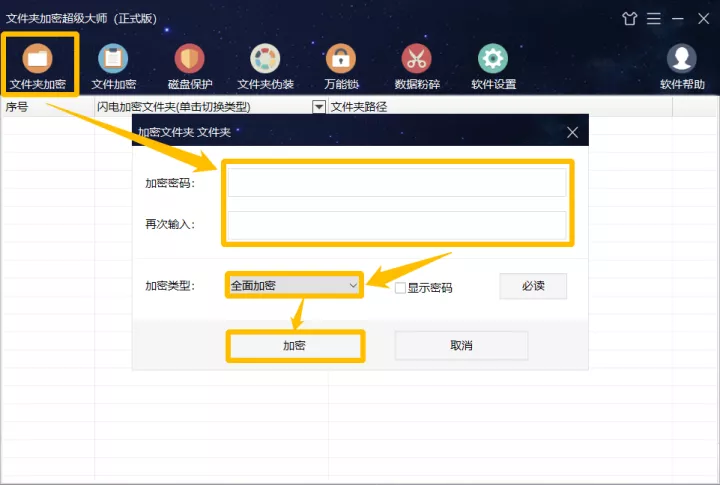This screenshot has width=720, height=485.
Task: Open the hamburger menu in title bar
Action: tap(654, 19)
